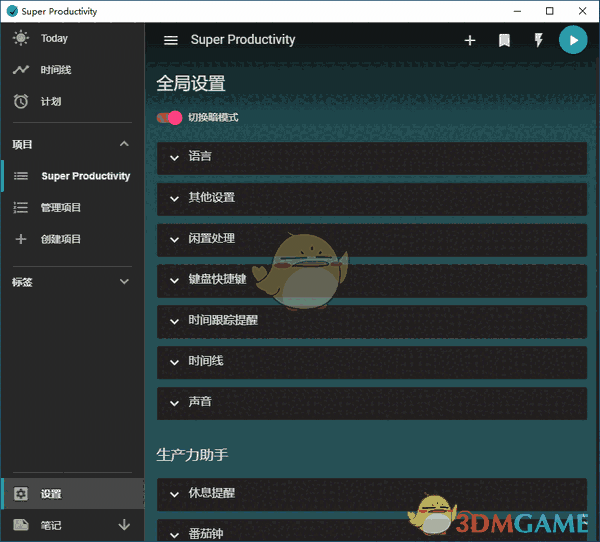Screen dimensions: 600x542
Task: Start tracking with the round play button
Action: pos(573,40)
